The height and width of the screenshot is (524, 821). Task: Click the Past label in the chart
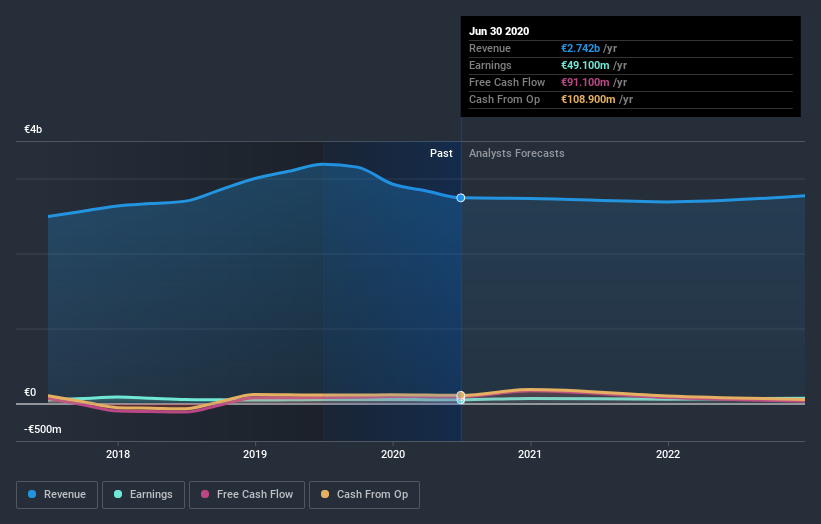[x=441, y=153]
